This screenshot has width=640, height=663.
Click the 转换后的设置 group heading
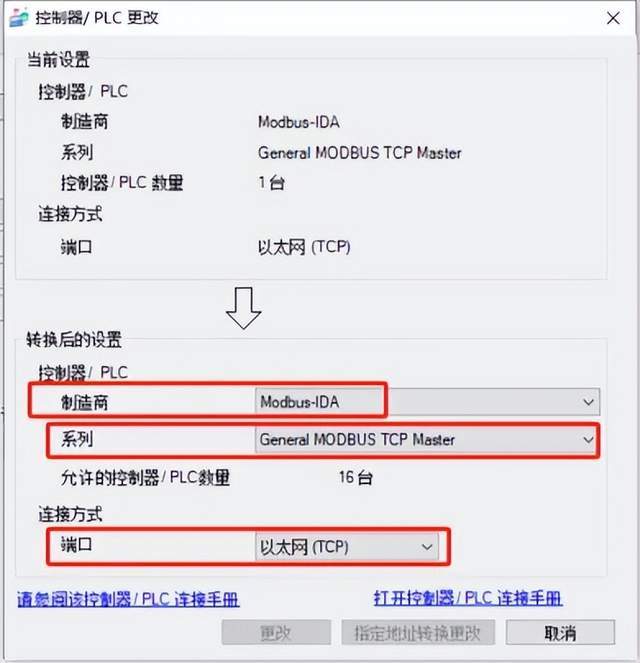click(x=74, y=340)
